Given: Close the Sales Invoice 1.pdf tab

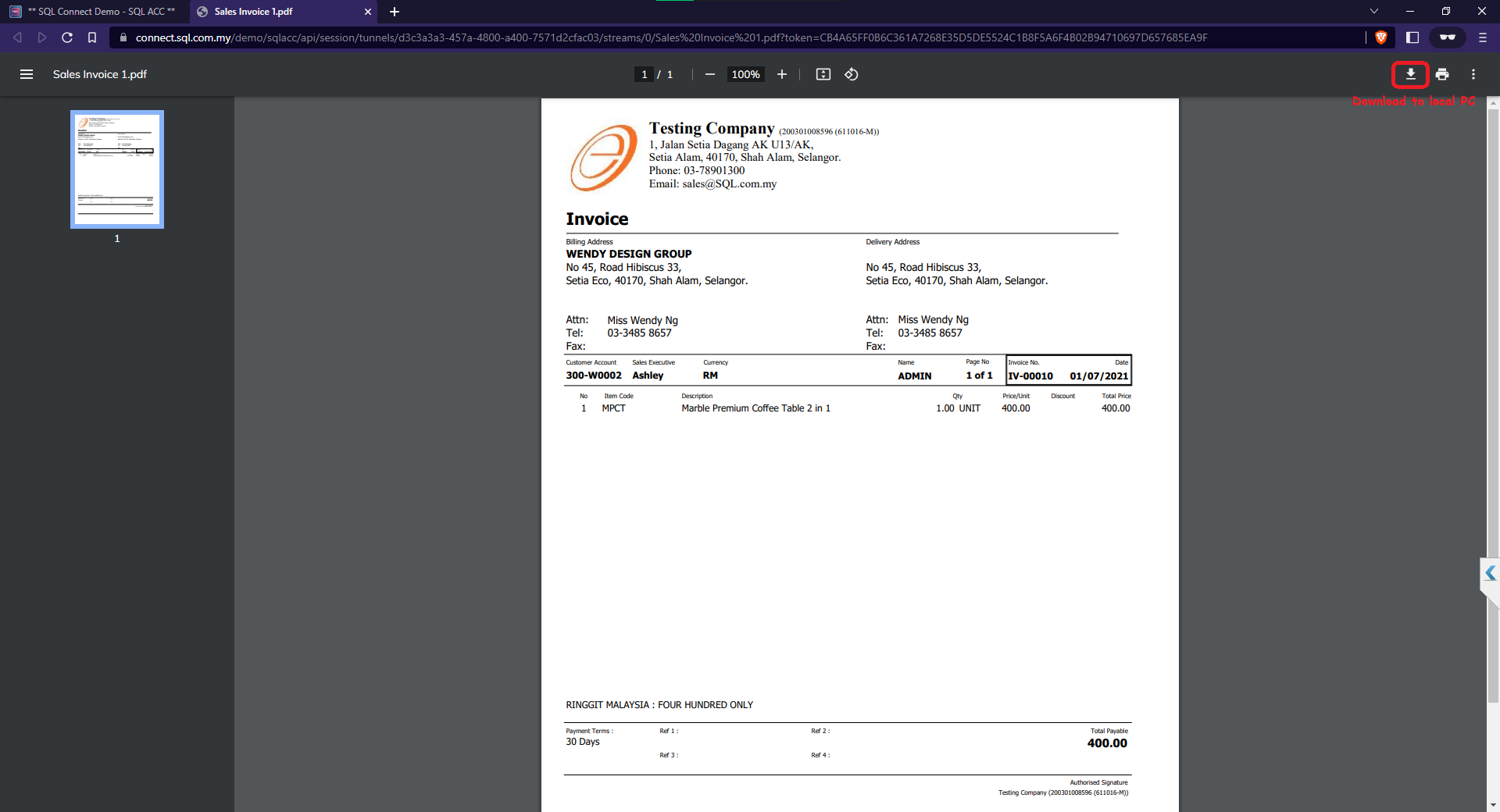Looking at the screenshot, I should pyautogui.click(x=368, y=12).
